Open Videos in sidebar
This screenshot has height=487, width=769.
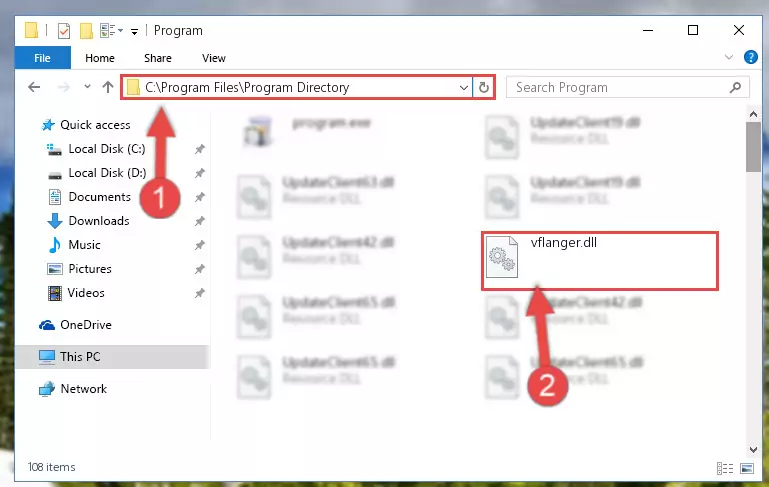(86, 293)
